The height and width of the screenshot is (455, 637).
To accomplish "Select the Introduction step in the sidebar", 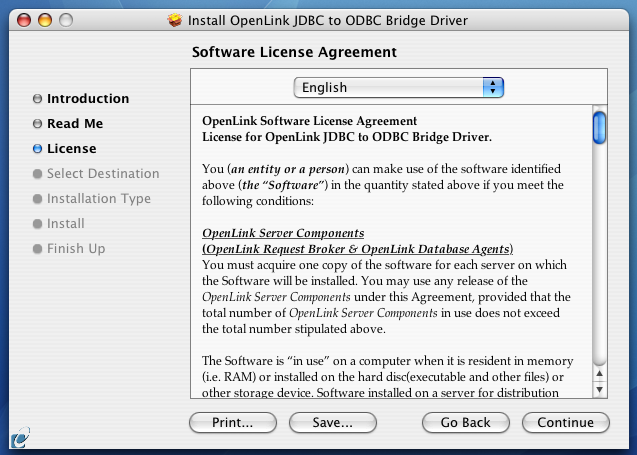I will (x=88, y=99).
